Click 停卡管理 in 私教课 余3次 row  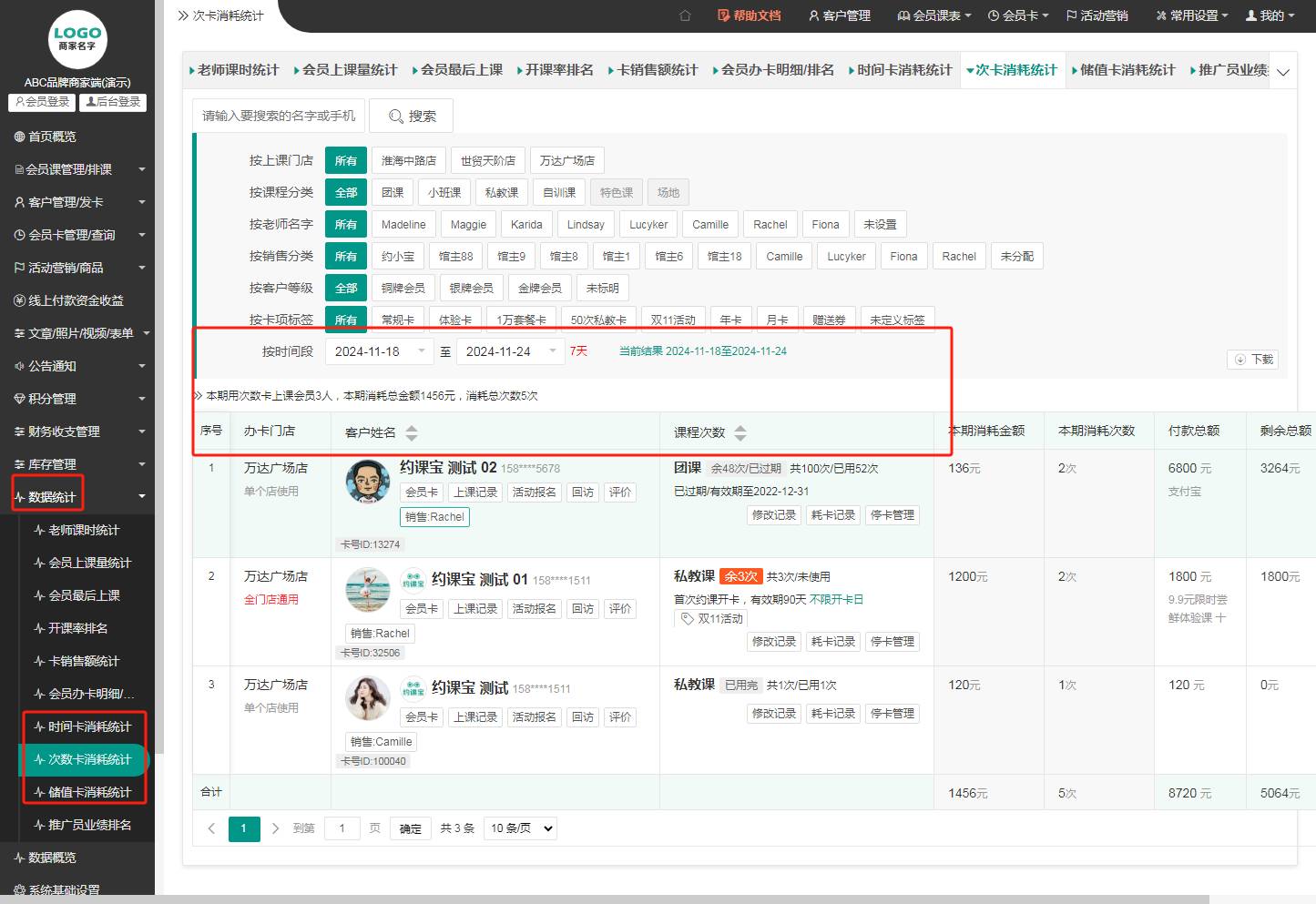(893, 641)
